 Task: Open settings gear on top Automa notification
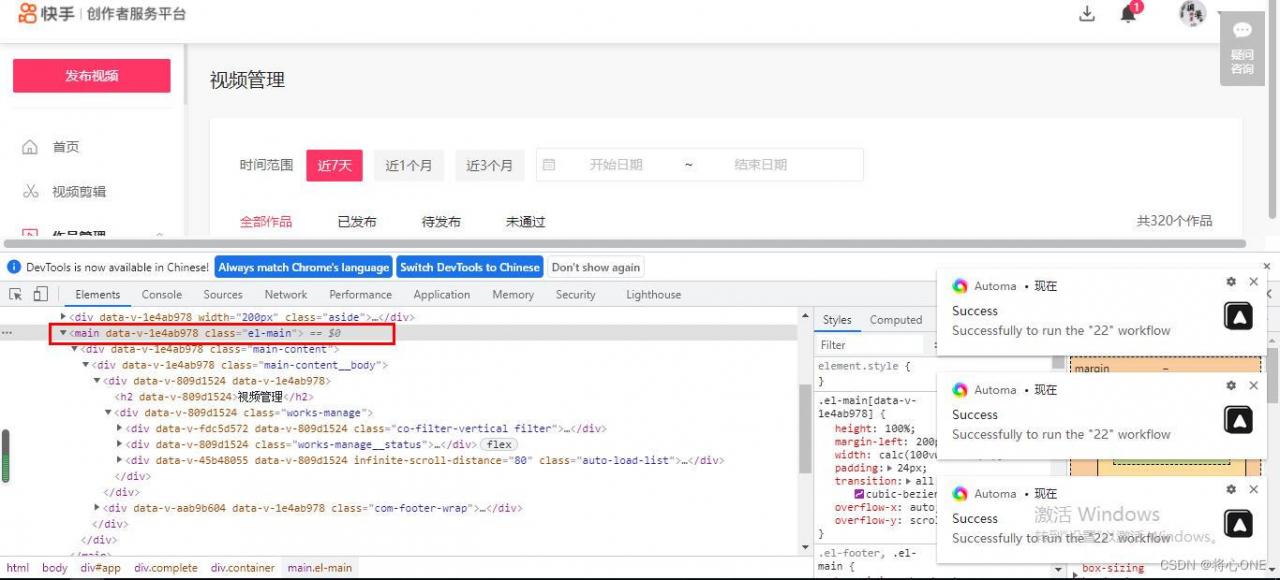click(x=1231, y=282)
